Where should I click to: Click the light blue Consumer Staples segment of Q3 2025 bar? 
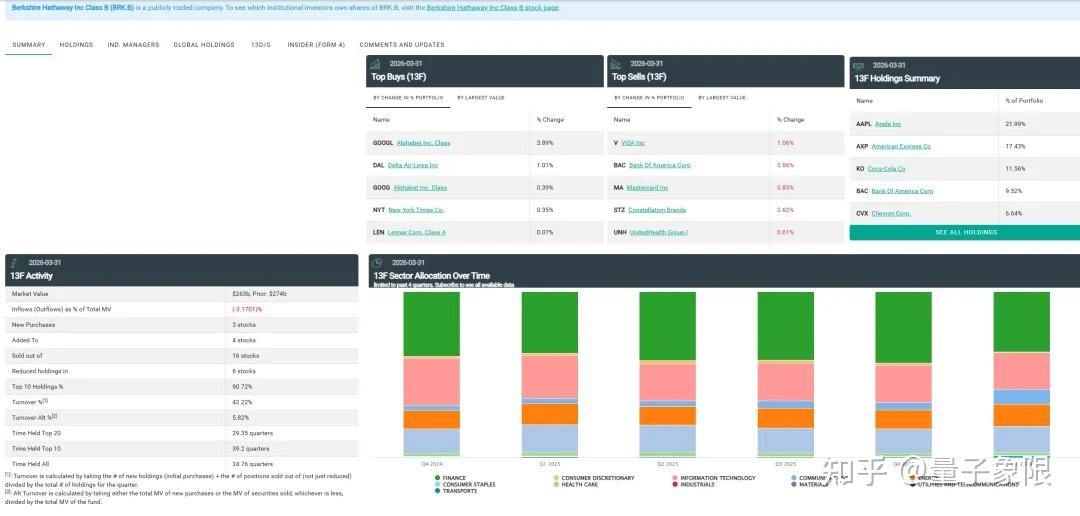click(786, 440)
